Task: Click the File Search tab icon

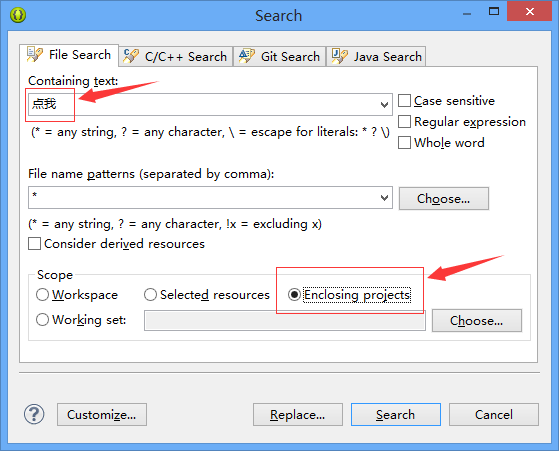Action: tap(35, 55)
